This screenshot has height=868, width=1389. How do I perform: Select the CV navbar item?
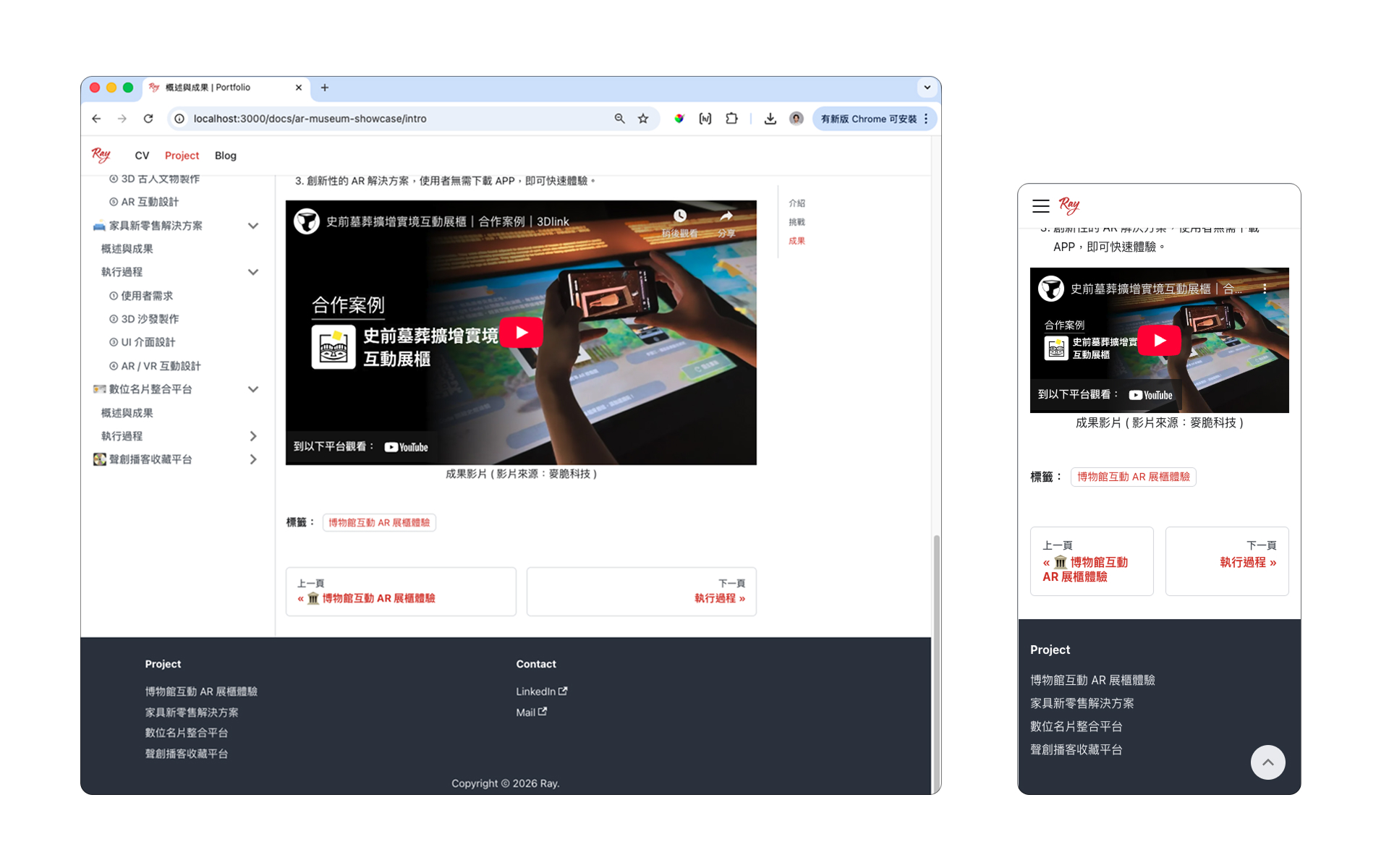pyautogui.click(x=142, y=156)
